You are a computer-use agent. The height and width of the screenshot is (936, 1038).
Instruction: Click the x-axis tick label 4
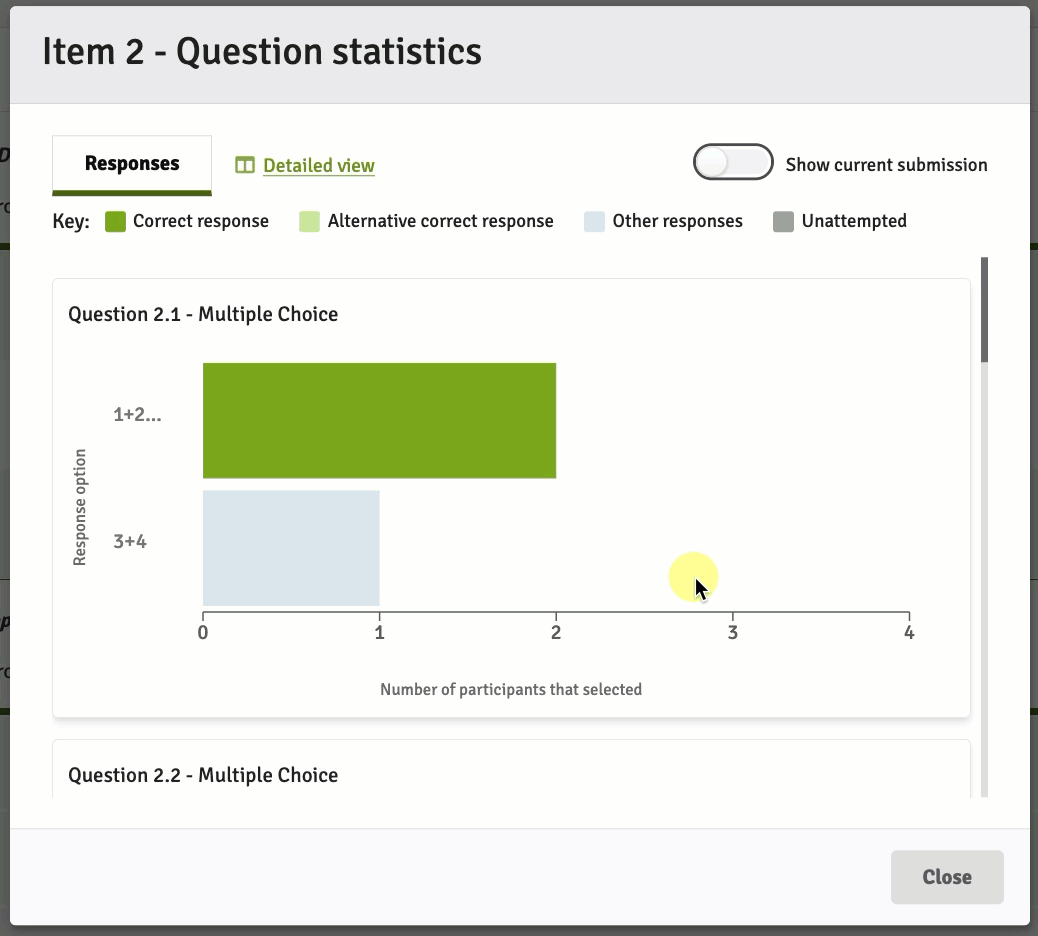[909, 633]
